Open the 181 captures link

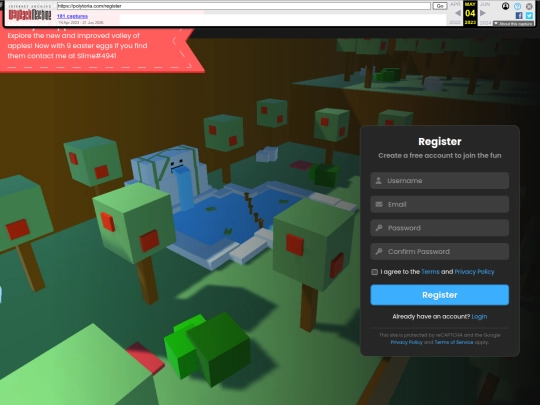pos(72,16)
